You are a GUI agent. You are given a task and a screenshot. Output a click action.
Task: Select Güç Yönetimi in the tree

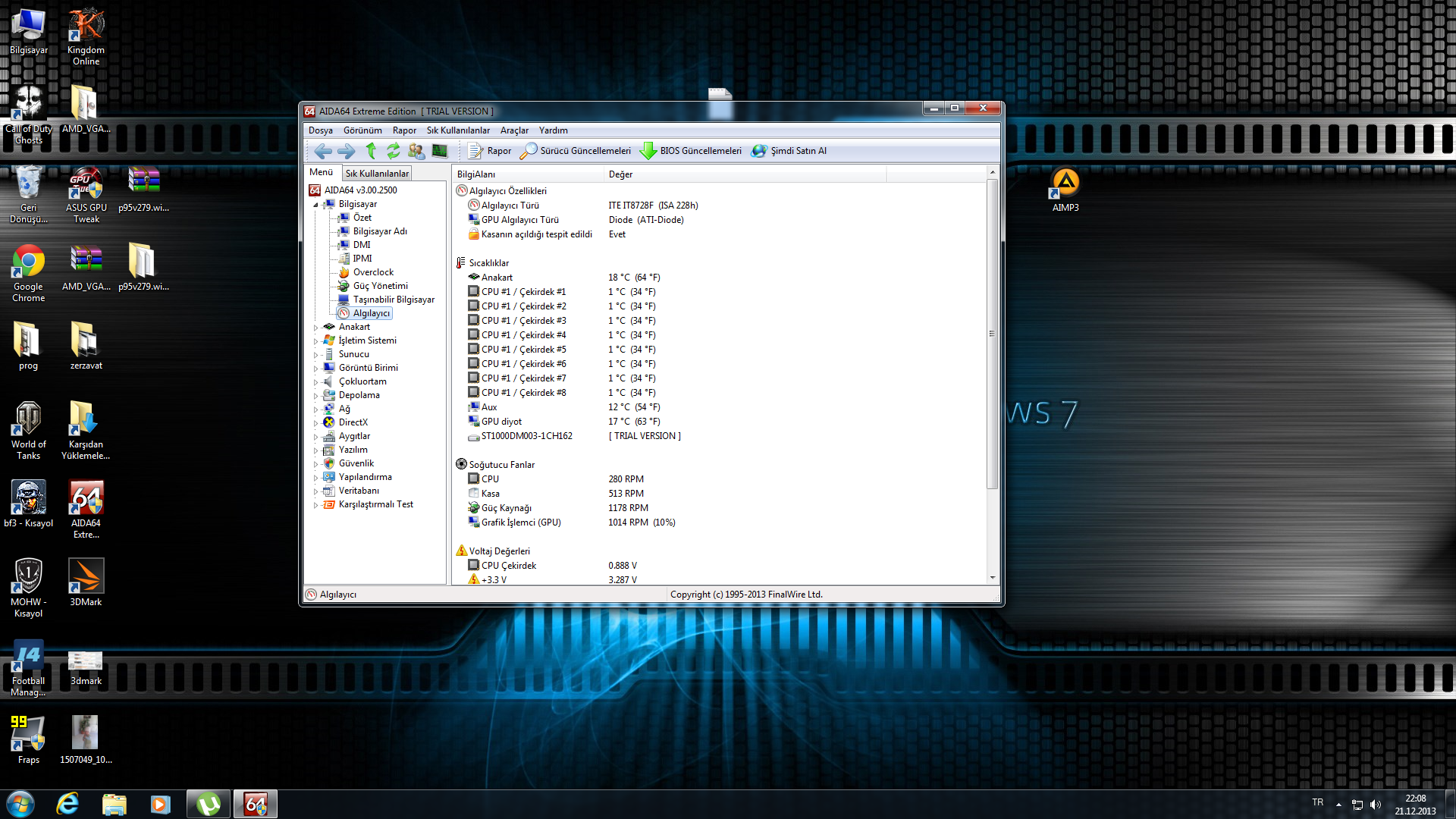pos(380,286)
